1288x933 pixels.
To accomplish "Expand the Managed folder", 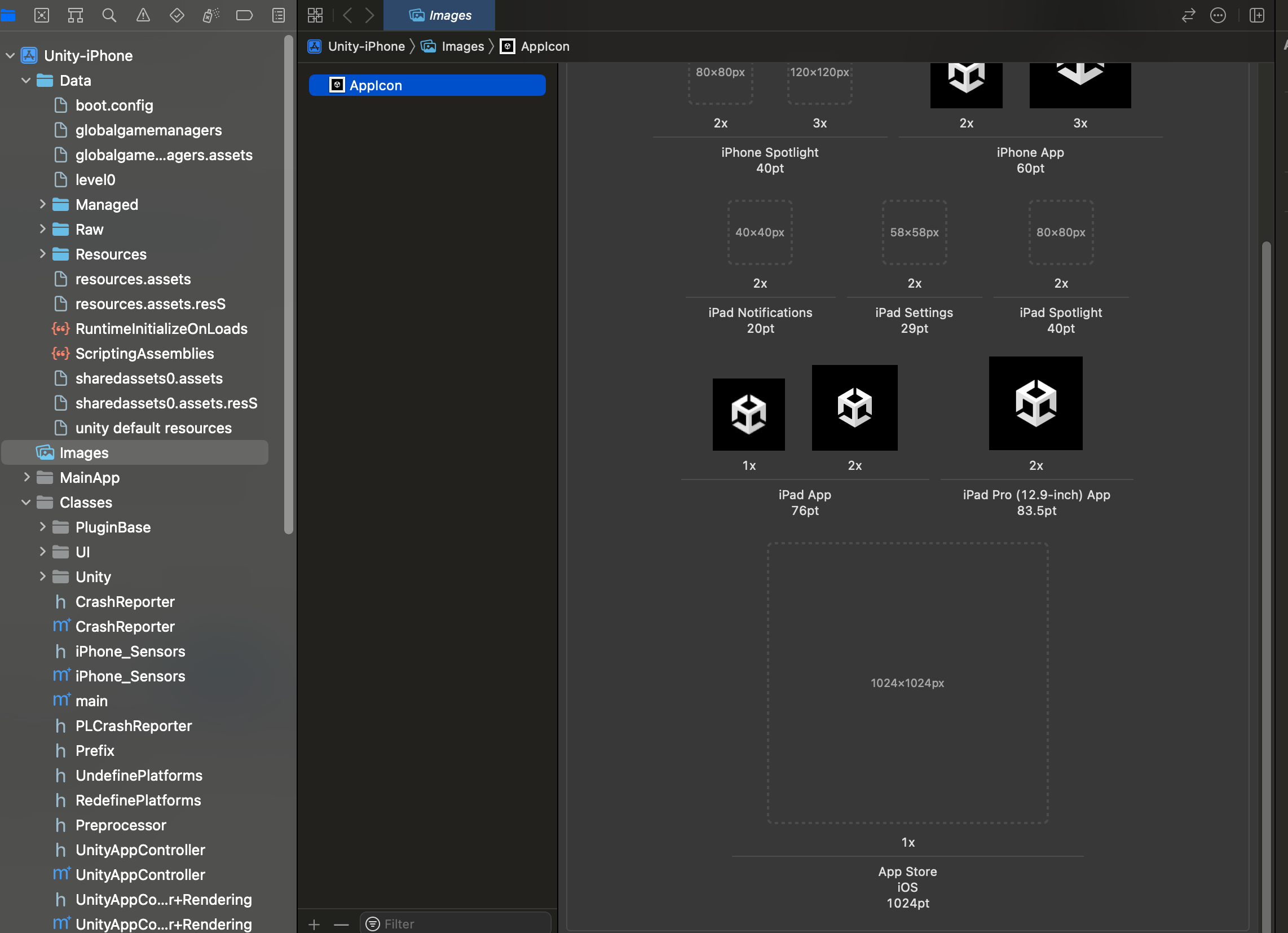I will [x=43, y=204].
